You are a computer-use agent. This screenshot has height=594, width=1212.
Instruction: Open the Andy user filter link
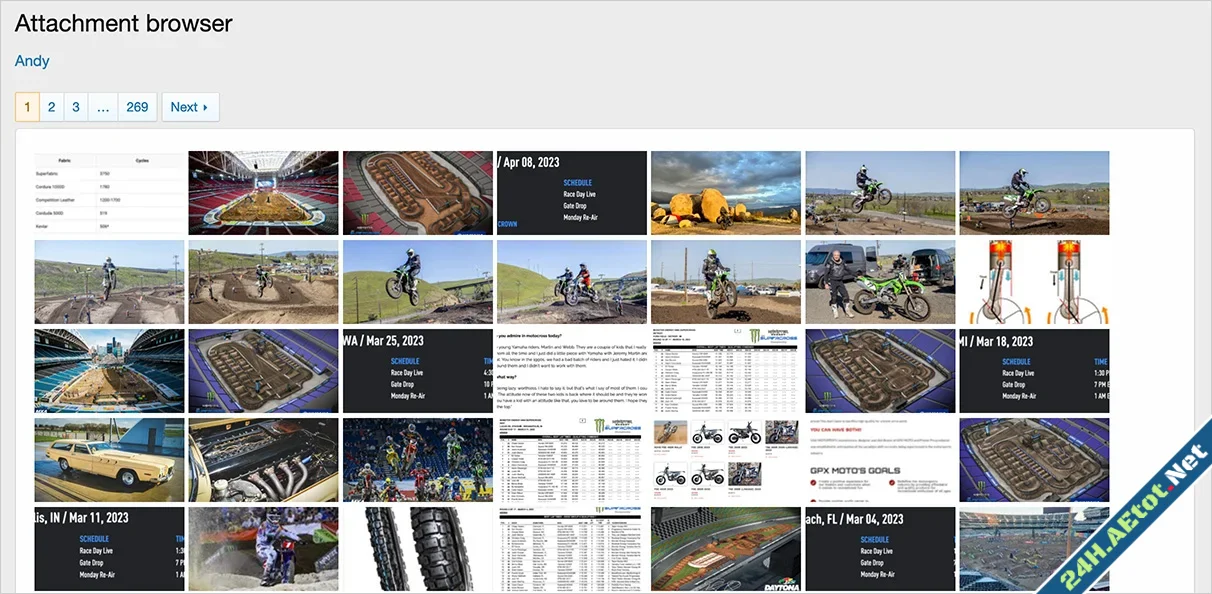pos(31,61)
